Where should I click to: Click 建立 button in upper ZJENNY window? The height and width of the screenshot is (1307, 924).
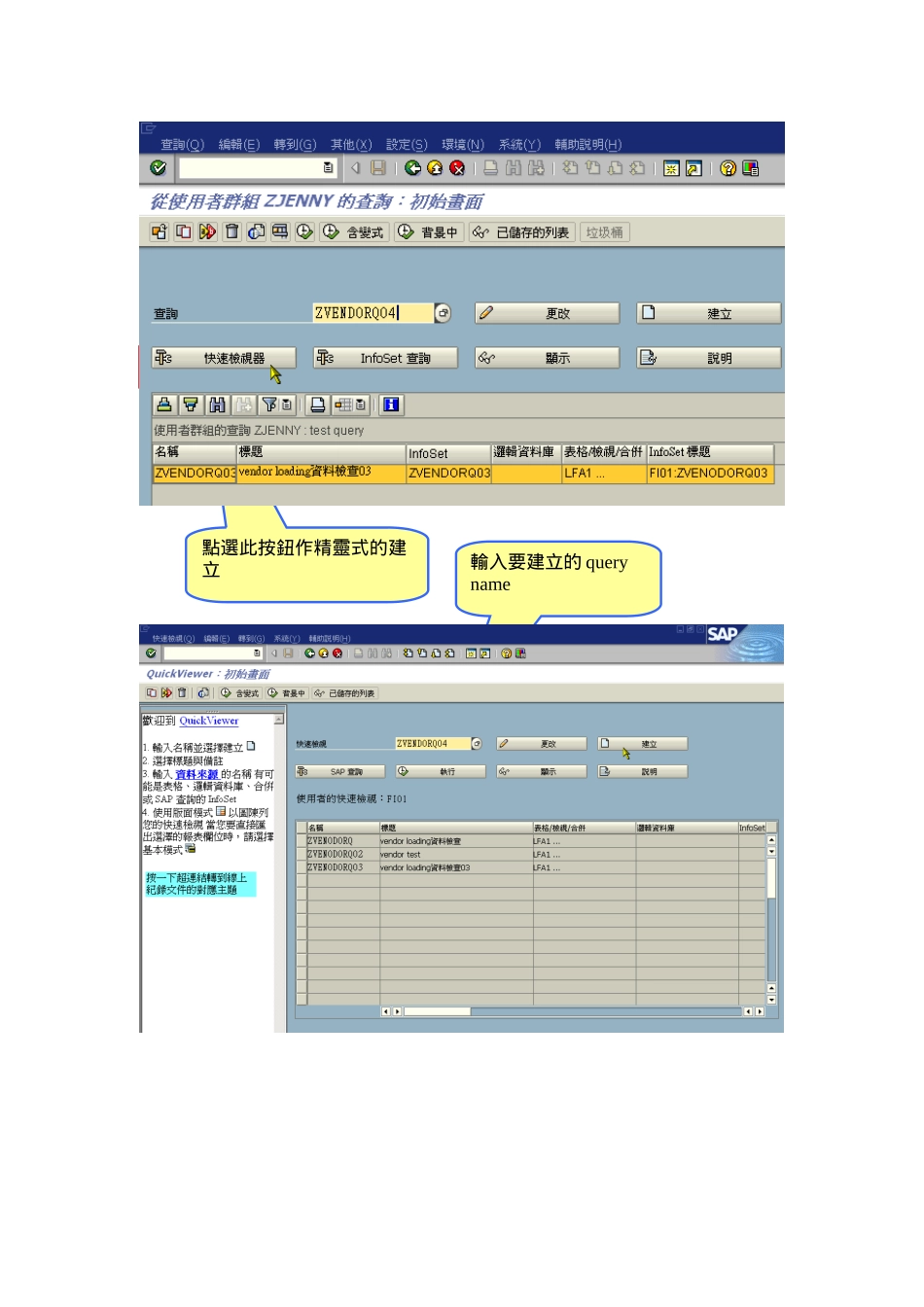click(708, 313)
